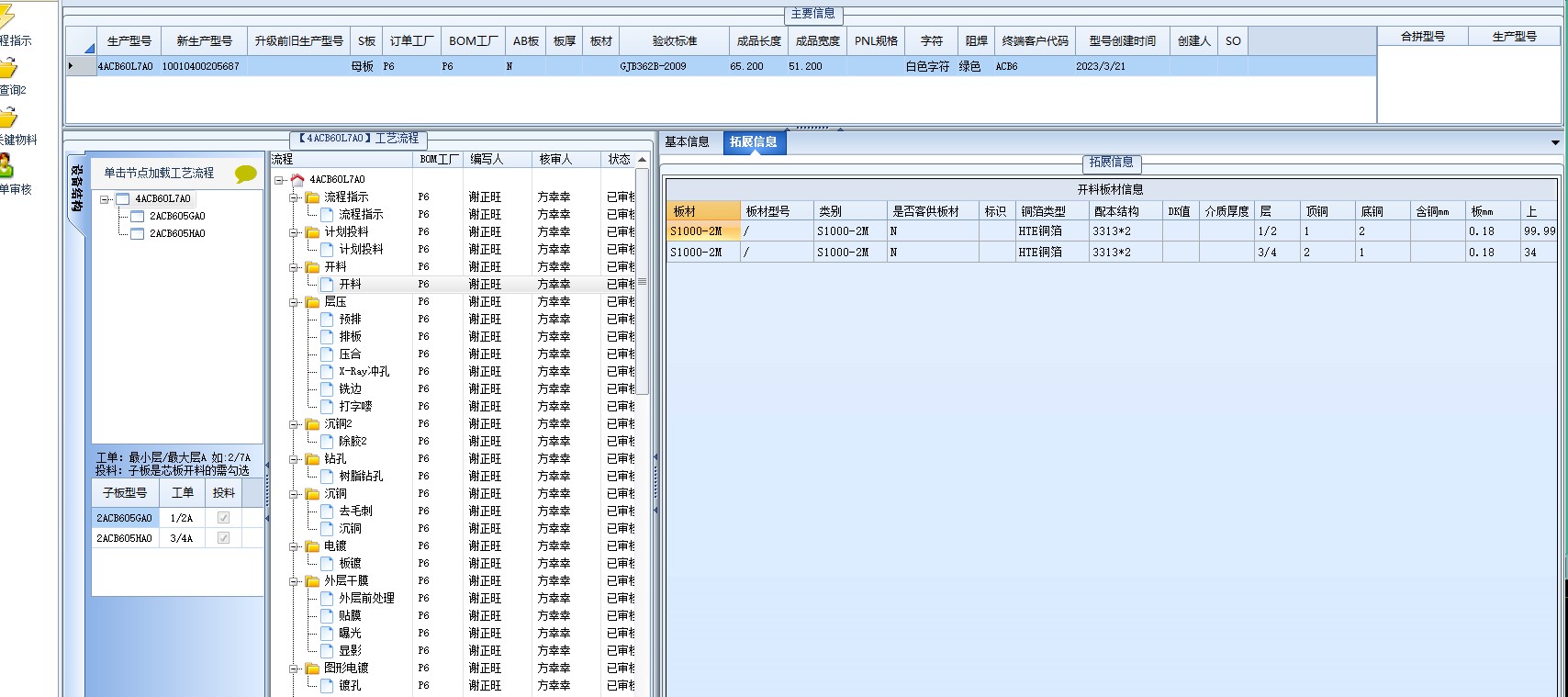Click the folder icon of 钻孔 group
Screen dimensions: 1568x697
[x=312, y=459]
